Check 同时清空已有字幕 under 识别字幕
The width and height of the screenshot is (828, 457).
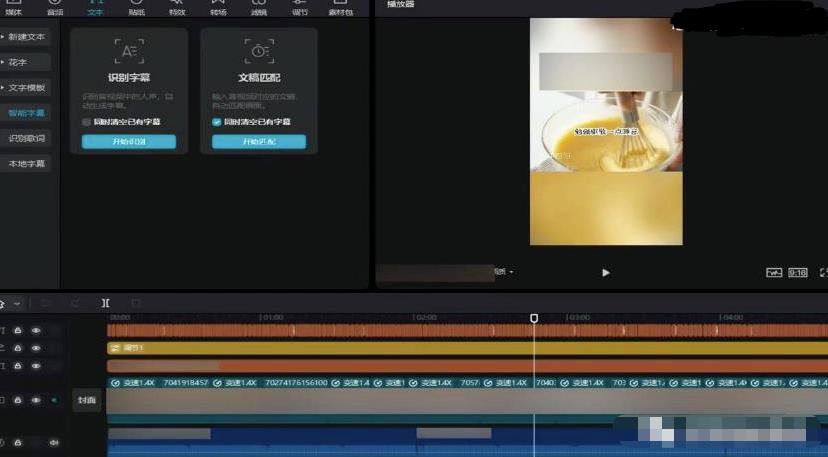[87, 122]
